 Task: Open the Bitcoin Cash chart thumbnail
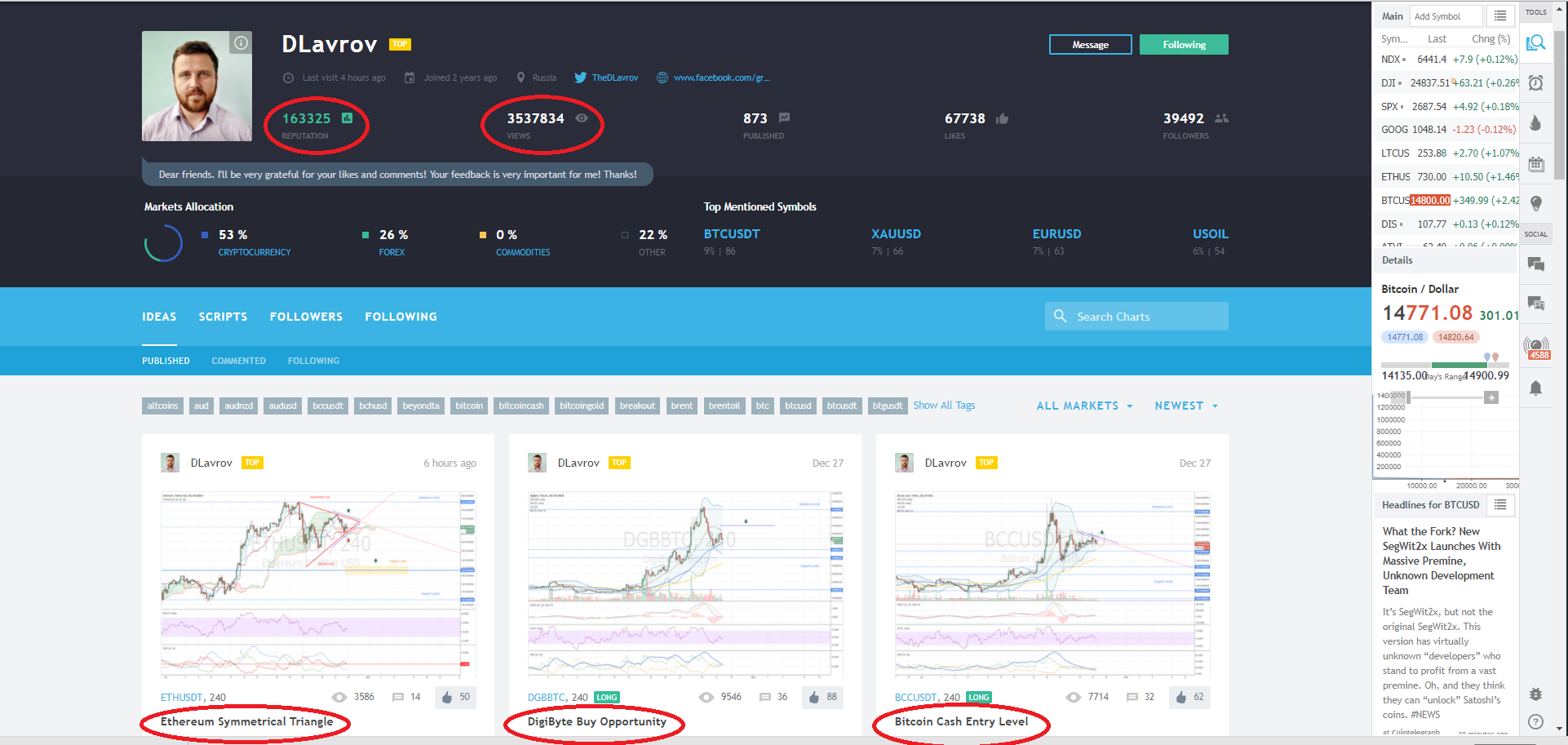[1052, 585]
